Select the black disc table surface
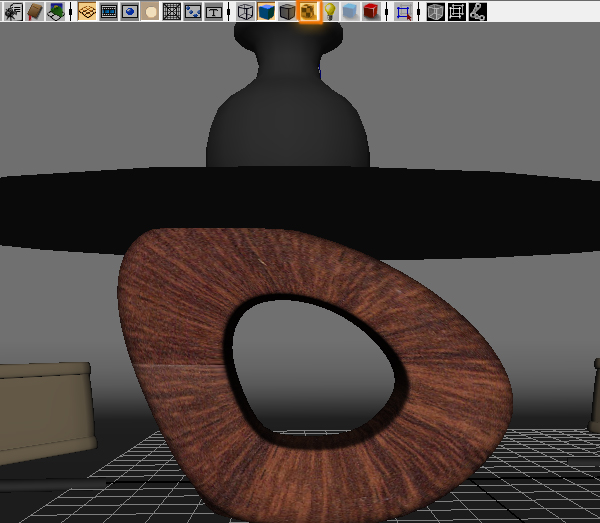Image resolution: width=600 pixels, height=523 pixels. [x=298, y=199]
